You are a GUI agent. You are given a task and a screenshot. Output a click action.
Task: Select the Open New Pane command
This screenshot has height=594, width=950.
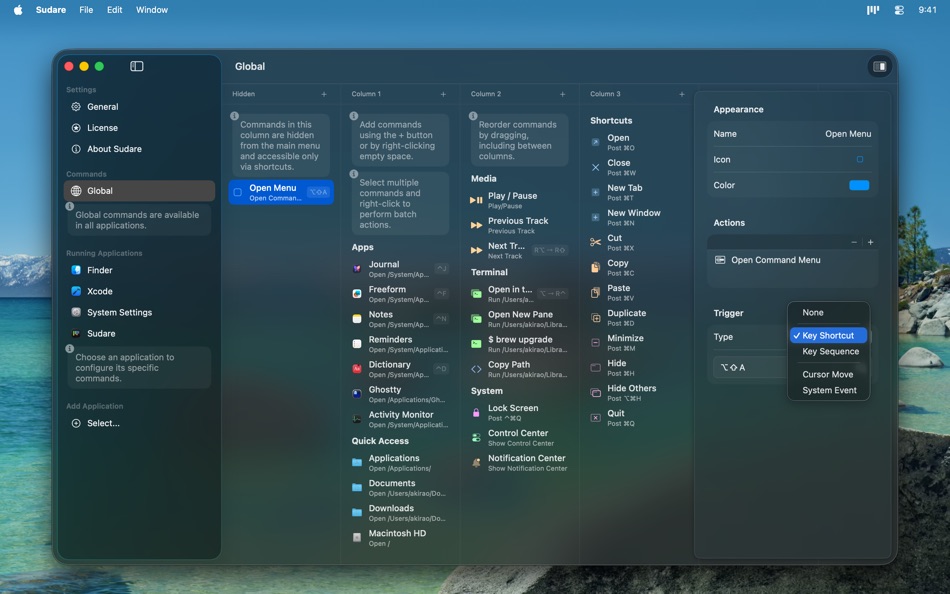[x=519, y=319]
